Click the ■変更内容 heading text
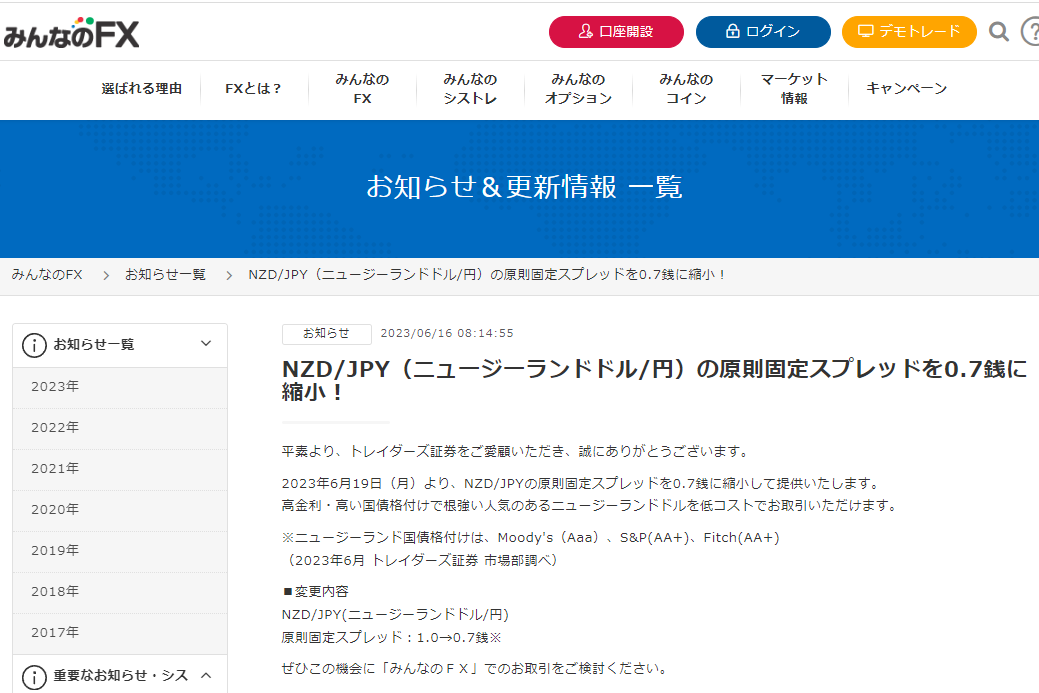1039x693 pixels. (x=315, y=592)
